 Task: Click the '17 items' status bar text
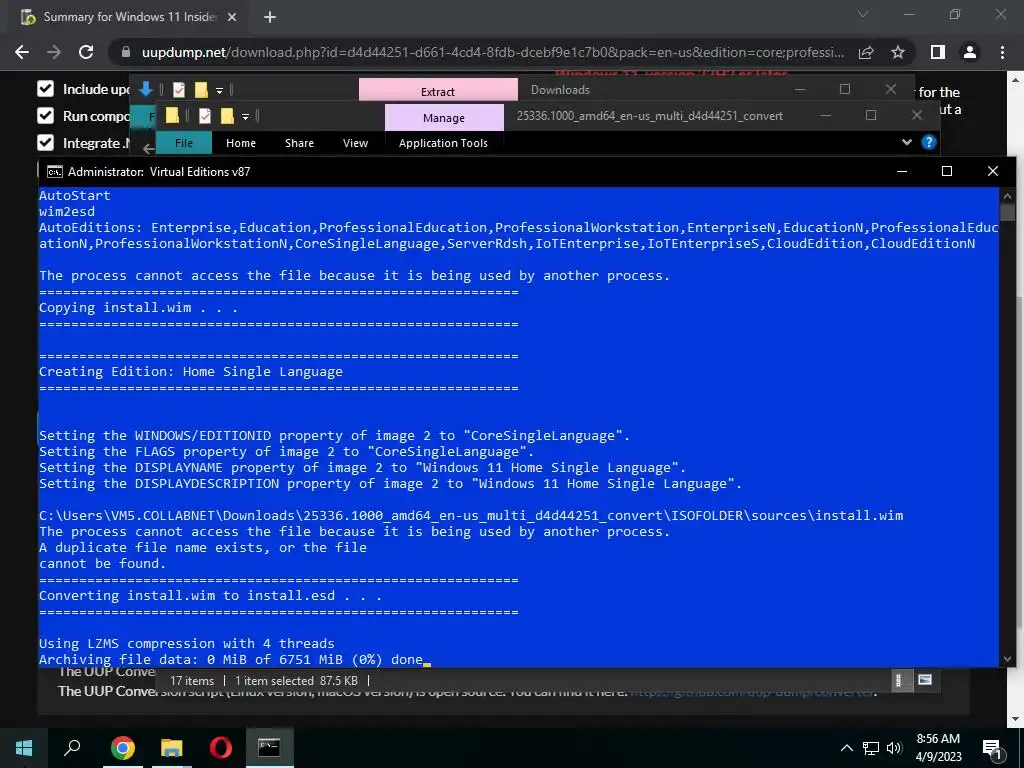point(192,680)
